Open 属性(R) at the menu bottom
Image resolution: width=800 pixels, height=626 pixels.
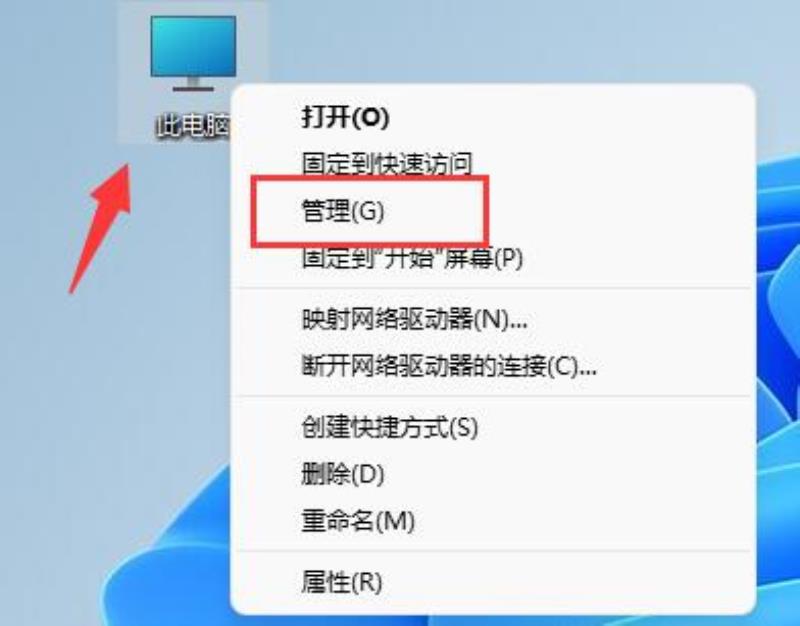(341, 582)
